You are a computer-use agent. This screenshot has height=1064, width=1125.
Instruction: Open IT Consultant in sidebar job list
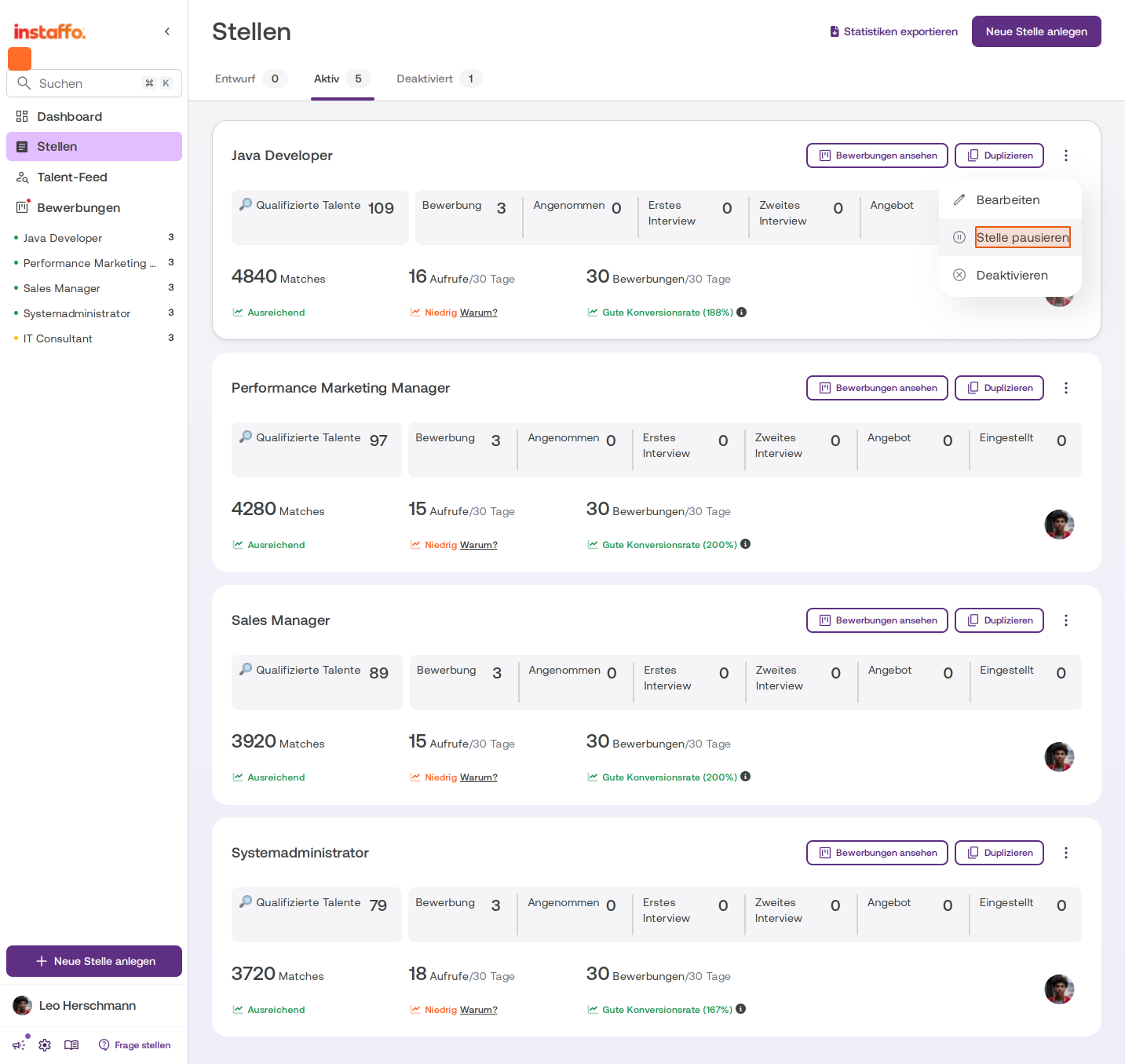coord(94,338)
